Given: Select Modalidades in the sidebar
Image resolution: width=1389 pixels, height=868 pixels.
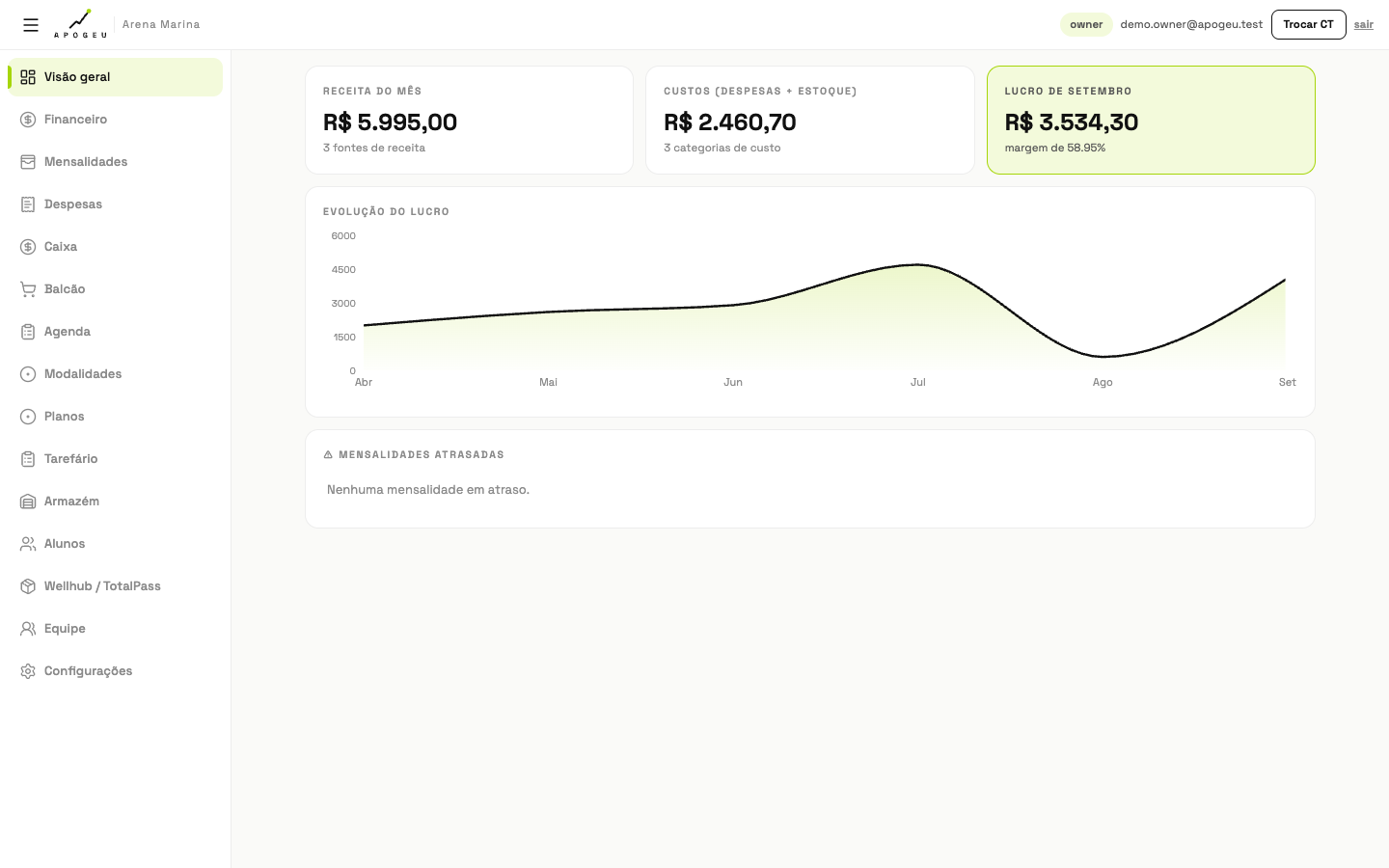Looking at the screenshot, I should pos(116,374).
